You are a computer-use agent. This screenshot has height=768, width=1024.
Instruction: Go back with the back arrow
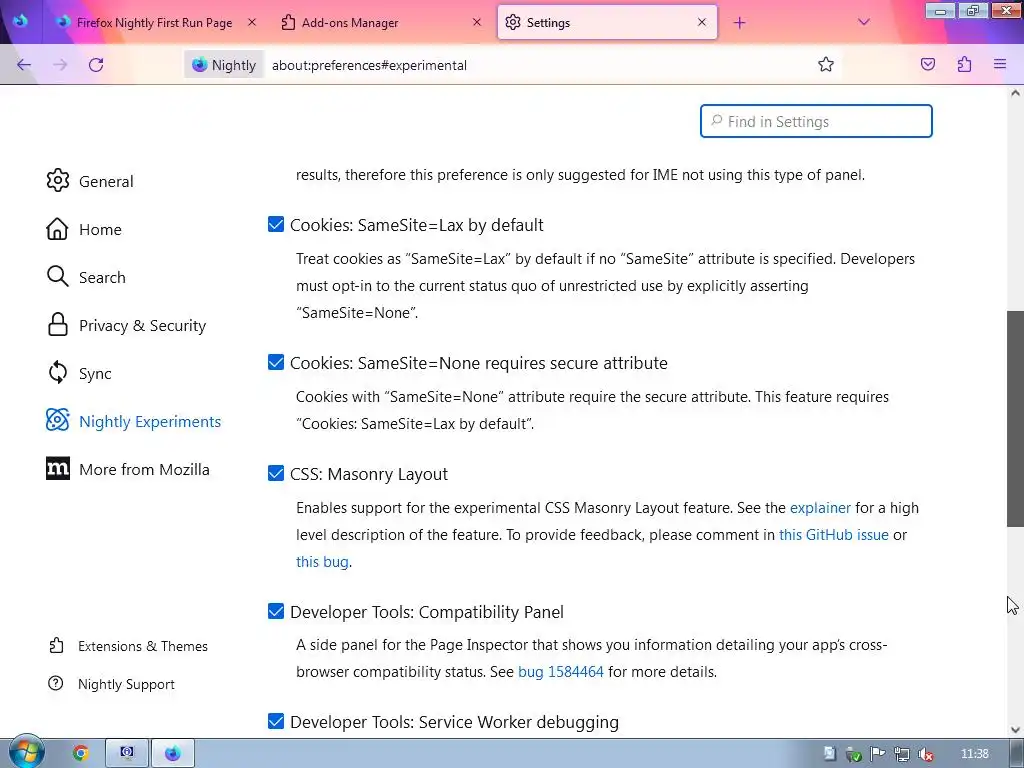point(24,65)
